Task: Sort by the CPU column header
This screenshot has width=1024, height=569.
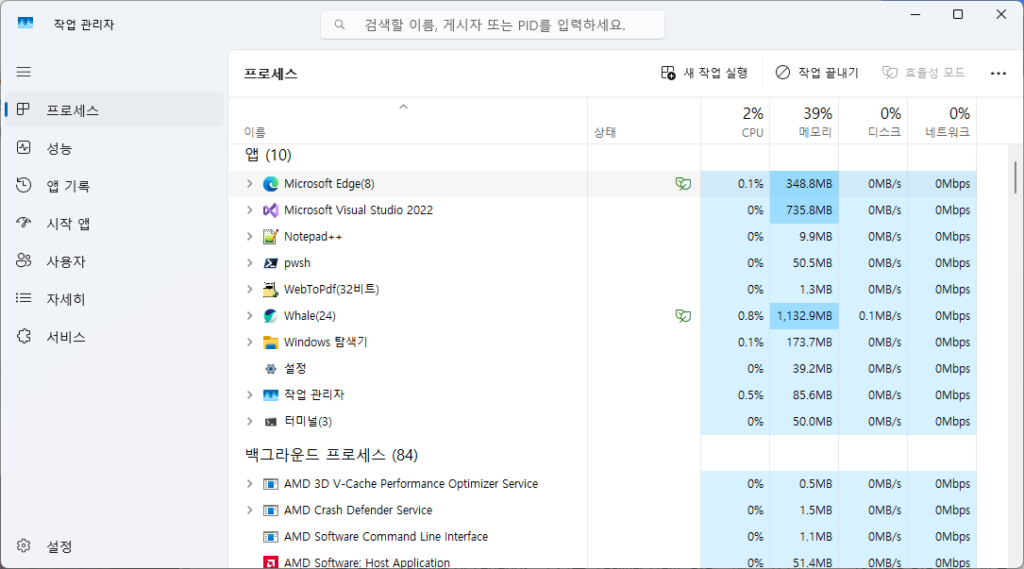Action: (x=735, y=121)
